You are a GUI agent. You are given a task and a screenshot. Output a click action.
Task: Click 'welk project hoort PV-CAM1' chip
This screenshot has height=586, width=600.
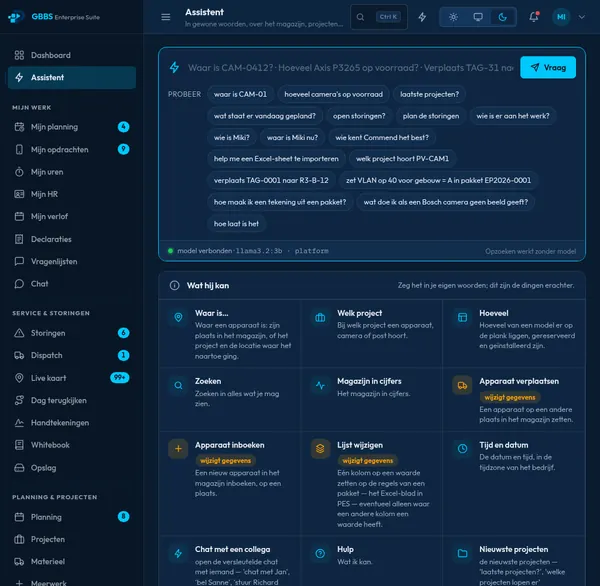[402, 159]
